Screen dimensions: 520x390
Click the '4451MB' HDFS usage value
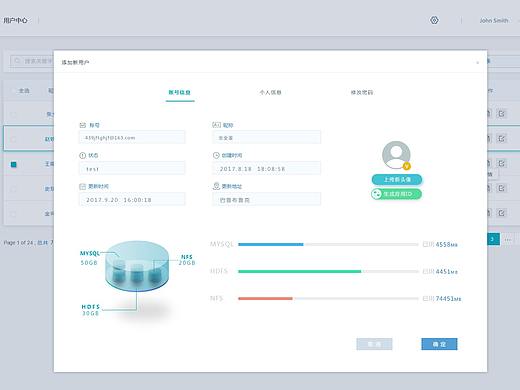pos(447,271)
